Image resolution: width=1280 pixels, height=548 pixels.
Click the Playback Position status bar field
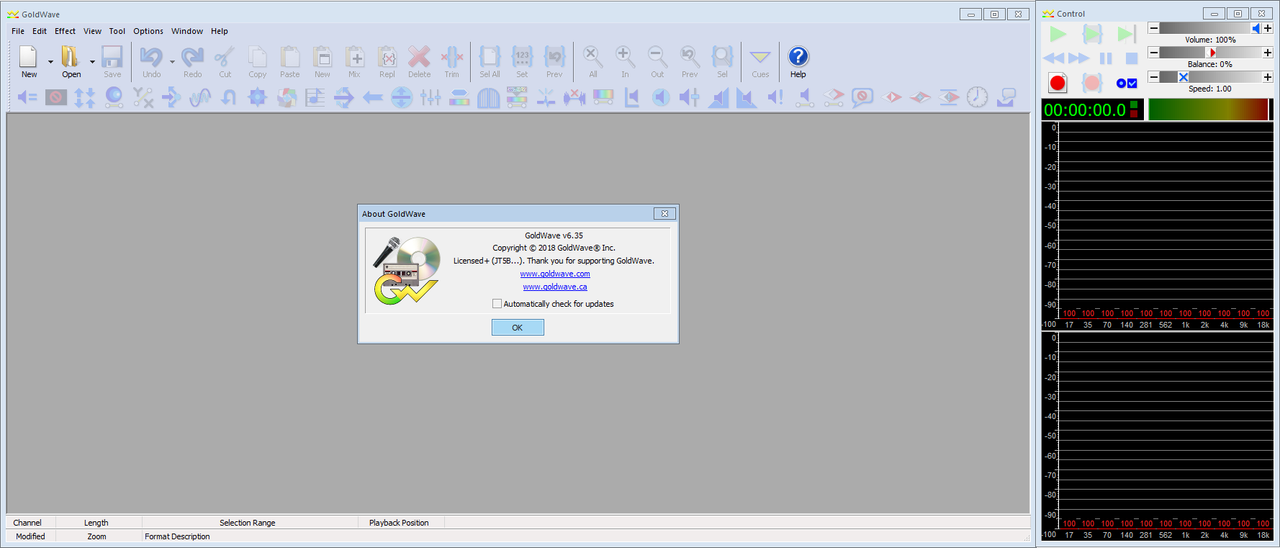(x=399, y=522)
